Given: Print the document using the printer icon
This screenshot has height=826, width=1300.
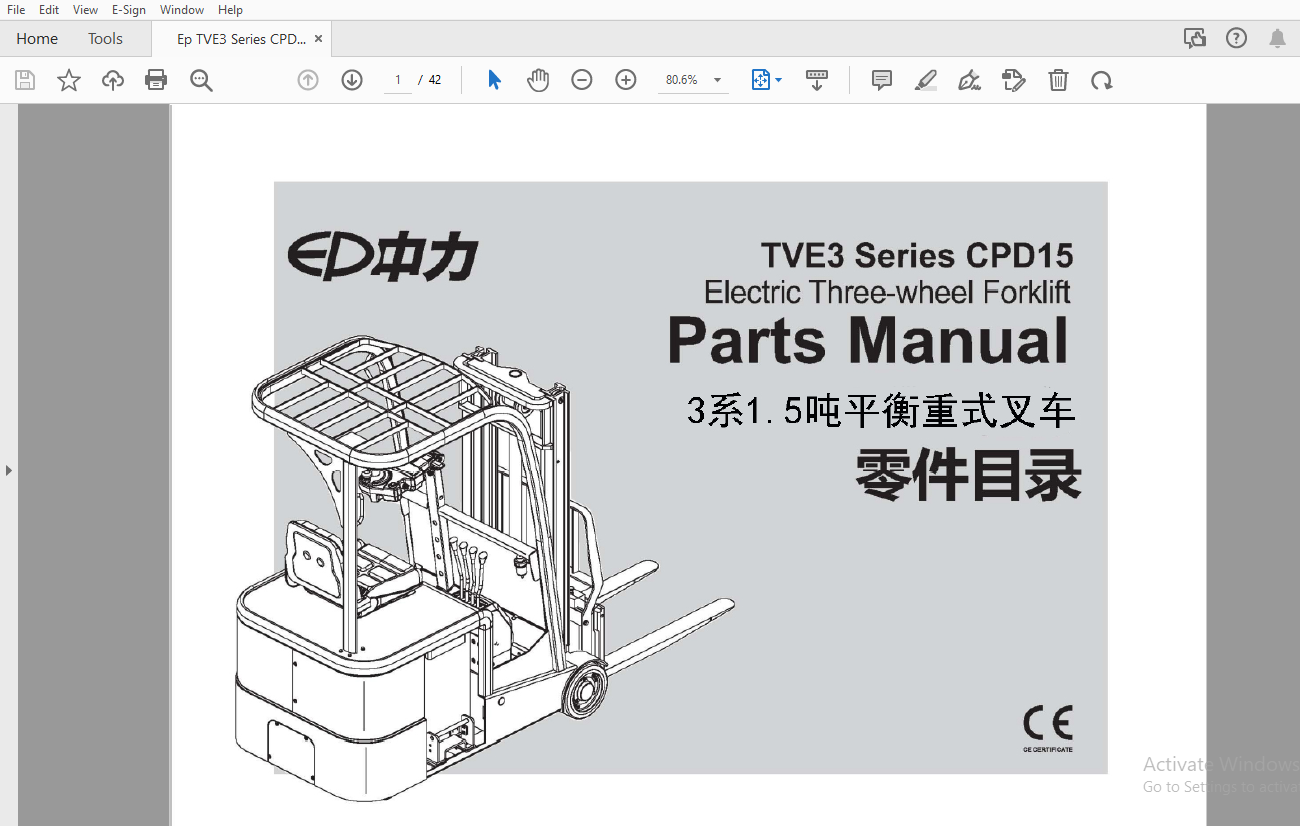Looking at the screenshot, I should point(156,80).
